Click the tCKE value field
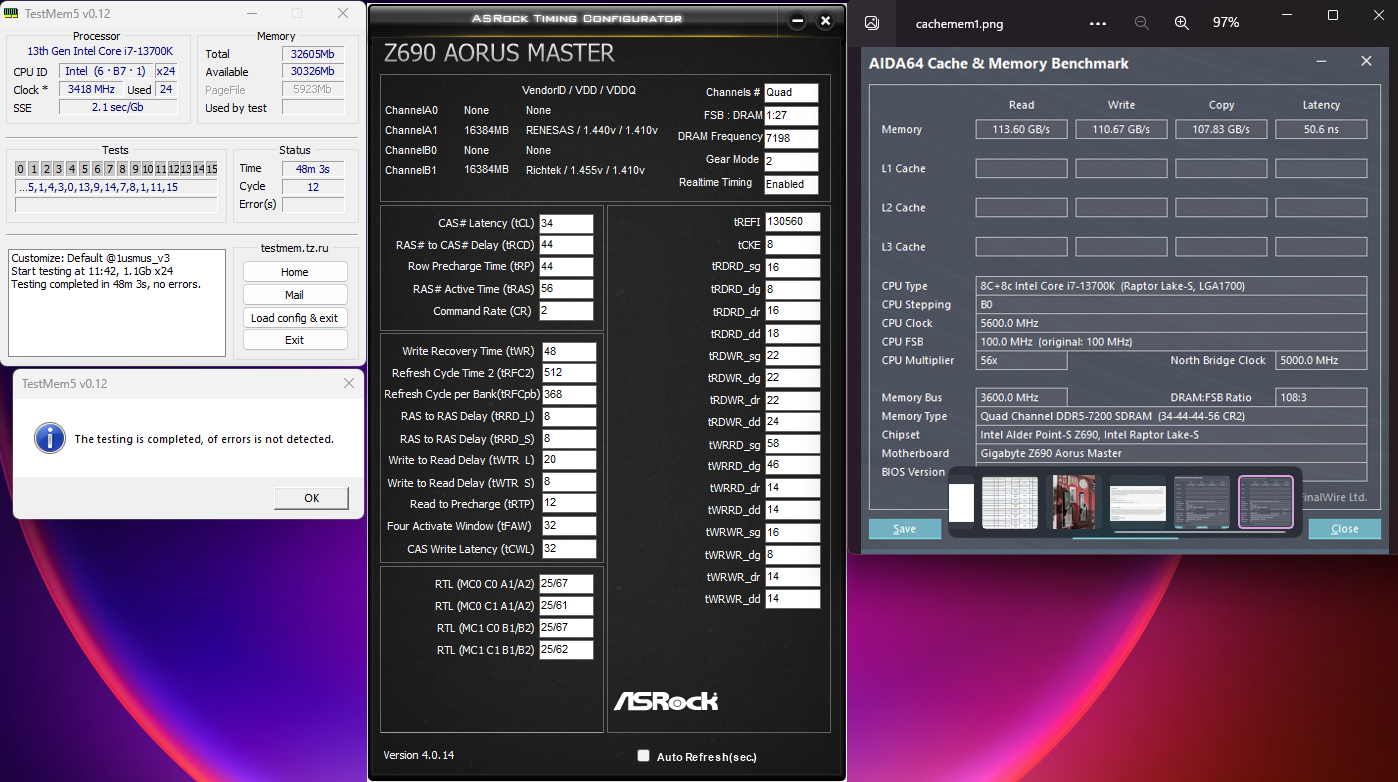This screenshot has height=782, width=1398. tap(792, 245)
